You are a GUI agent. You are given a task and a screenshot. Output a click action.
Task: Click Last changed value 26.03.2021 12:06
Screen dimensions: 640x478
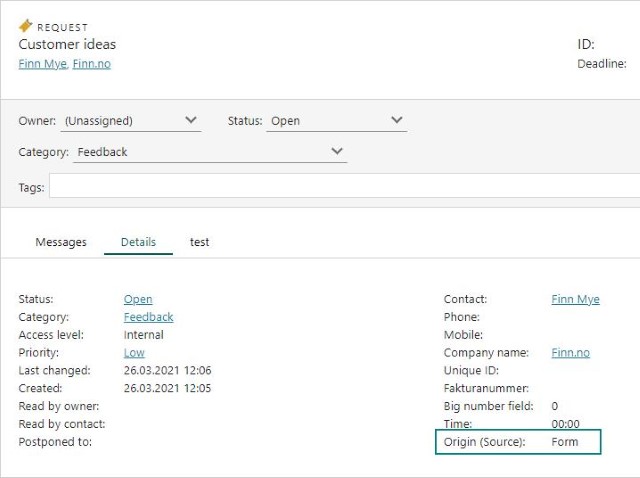tap(168, 370)
